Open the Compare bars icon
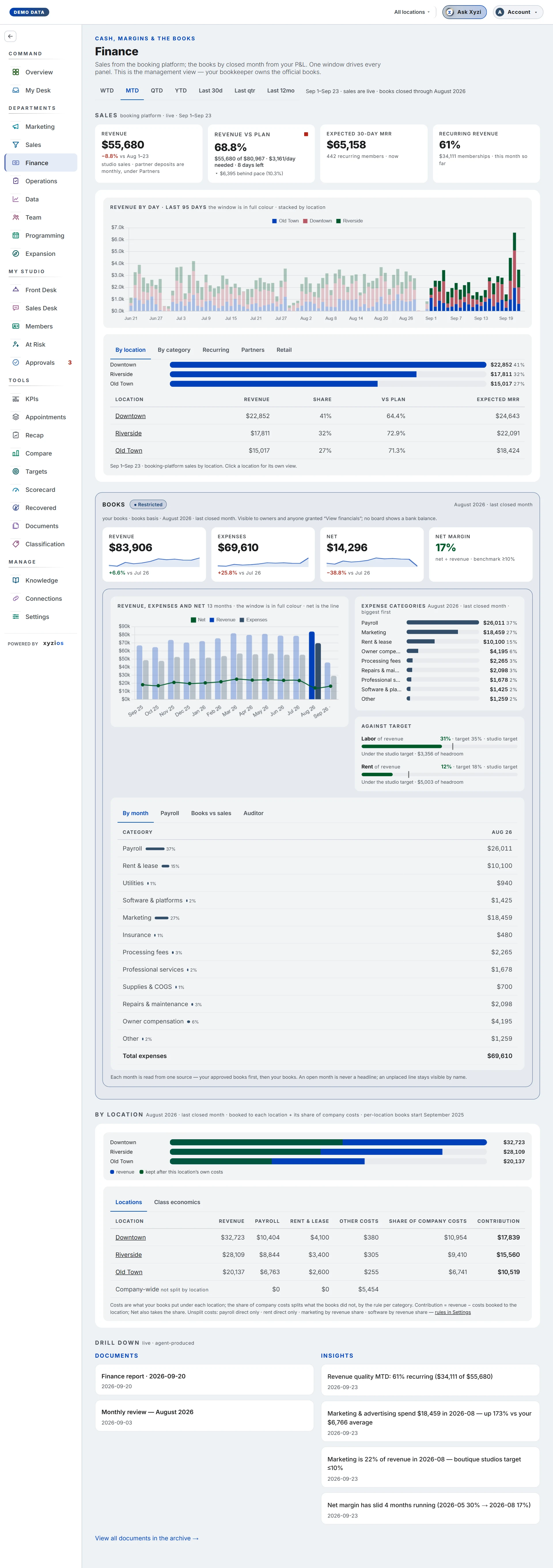 16,454
